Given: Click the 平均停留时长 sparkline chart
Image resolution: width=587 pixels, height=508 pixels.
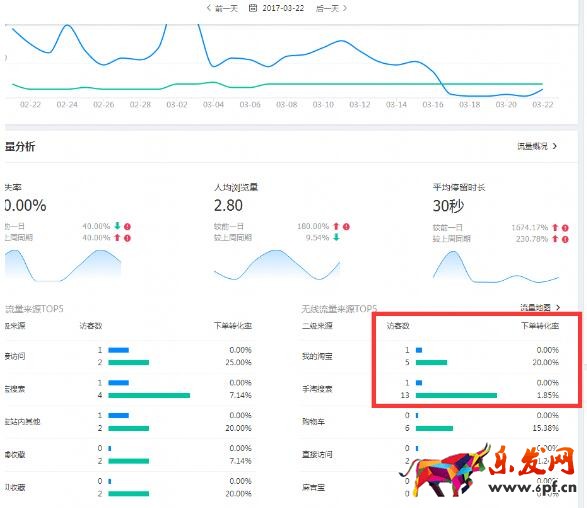Looking at the screenshot, I should (496, 267).
